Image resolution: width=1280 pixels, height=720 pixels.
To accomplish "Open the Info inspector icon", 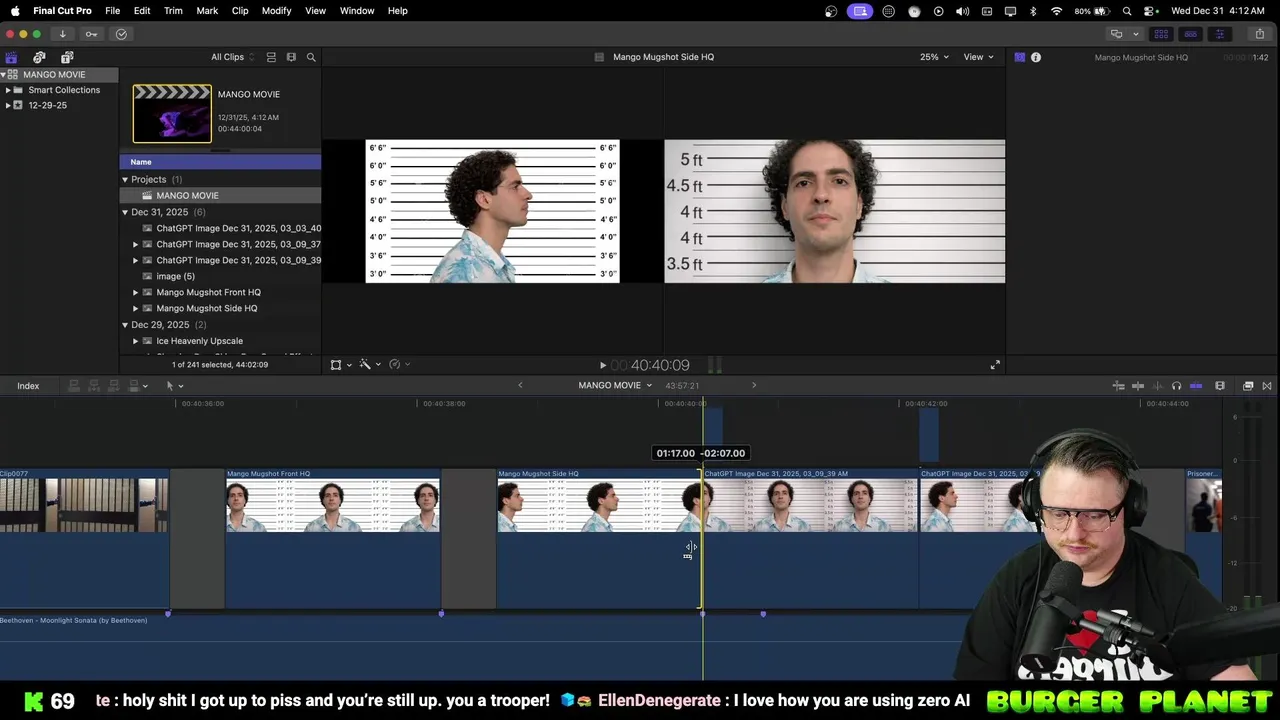I will 1036,57.
